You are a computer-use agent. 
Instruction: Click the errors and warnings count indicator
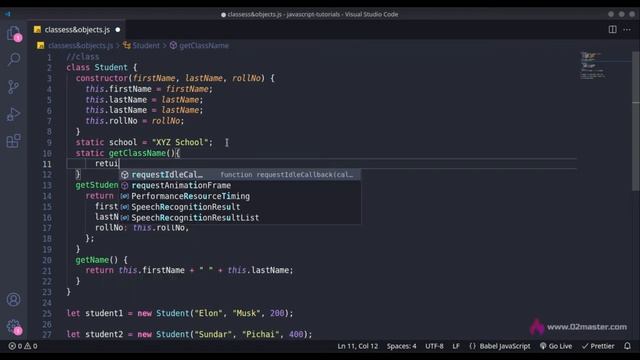click(x=23, y=346)
